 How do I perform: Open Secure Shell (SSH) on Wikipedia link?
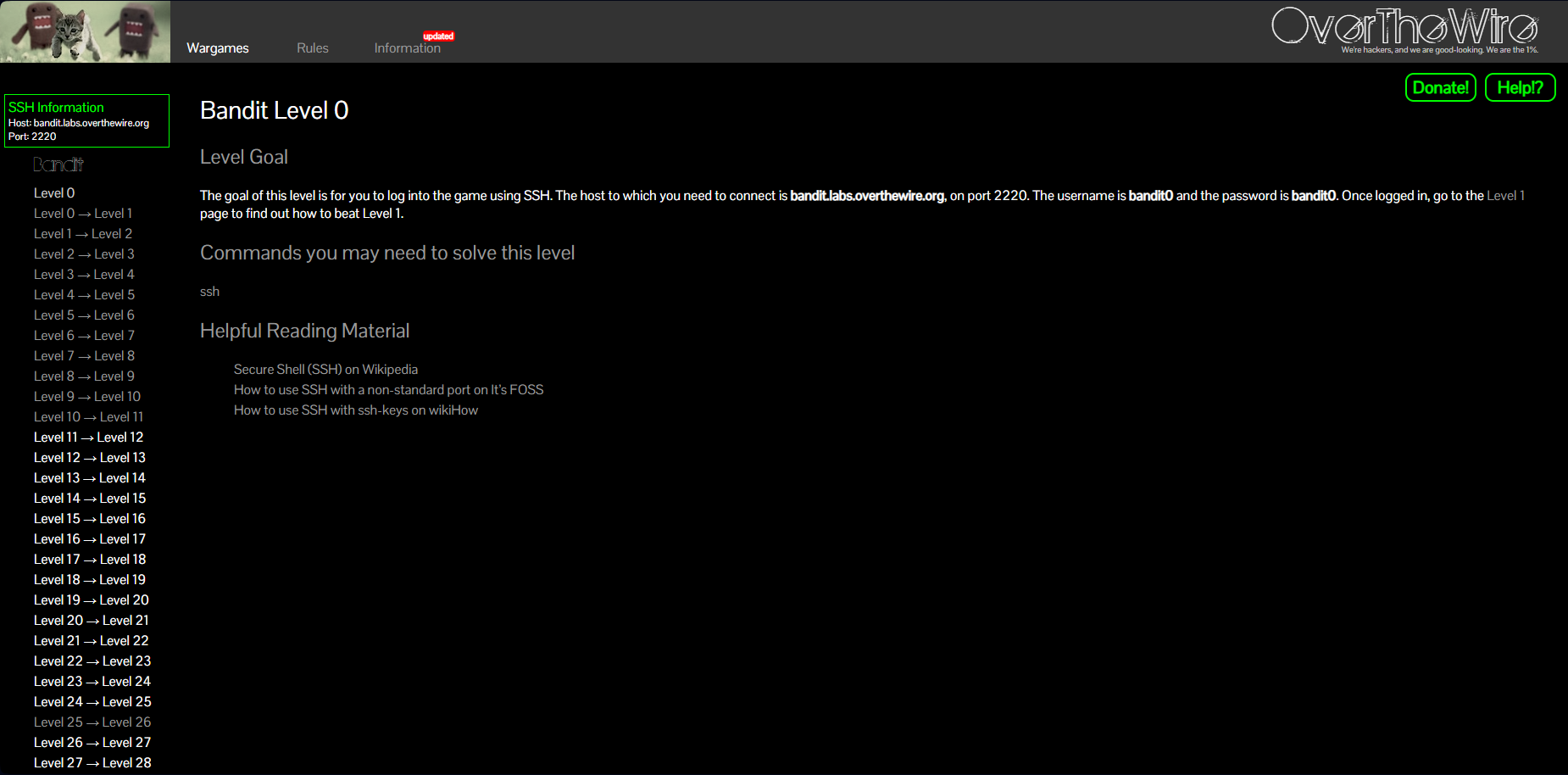coord(325,370)
